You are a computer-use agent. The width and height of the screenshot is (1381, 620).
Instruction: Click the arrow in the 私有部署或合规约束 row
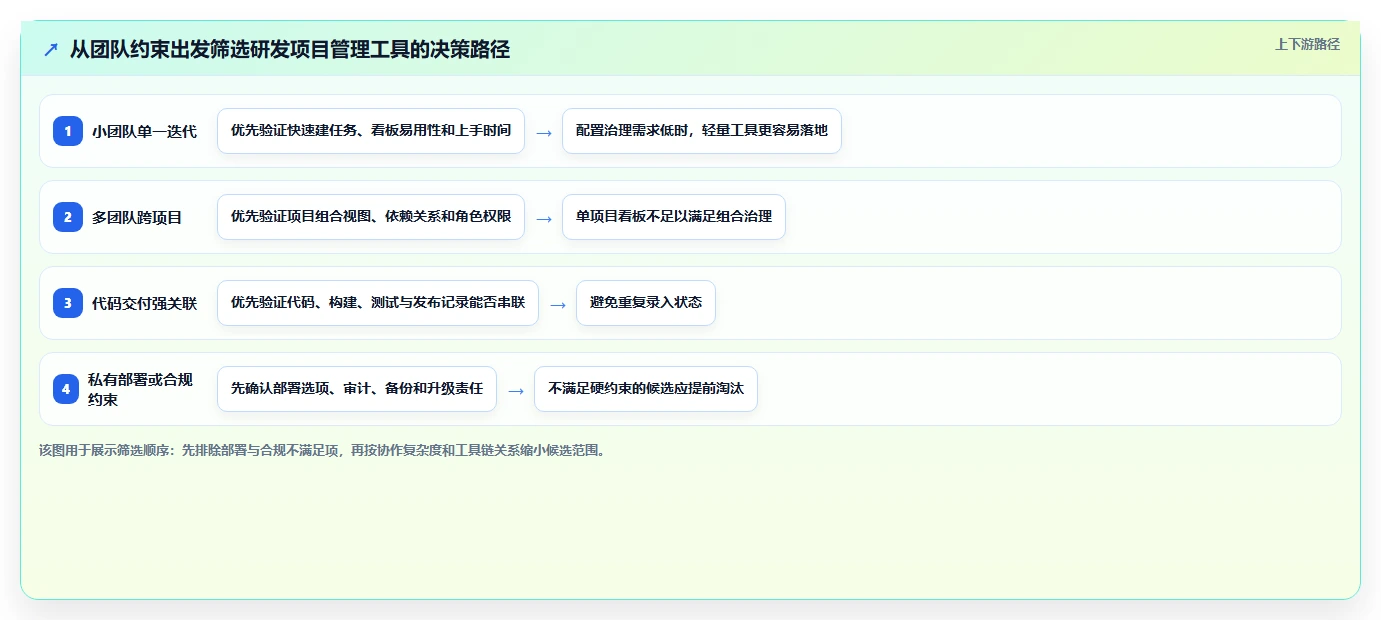pyautogui.click(x=516, y=390)
